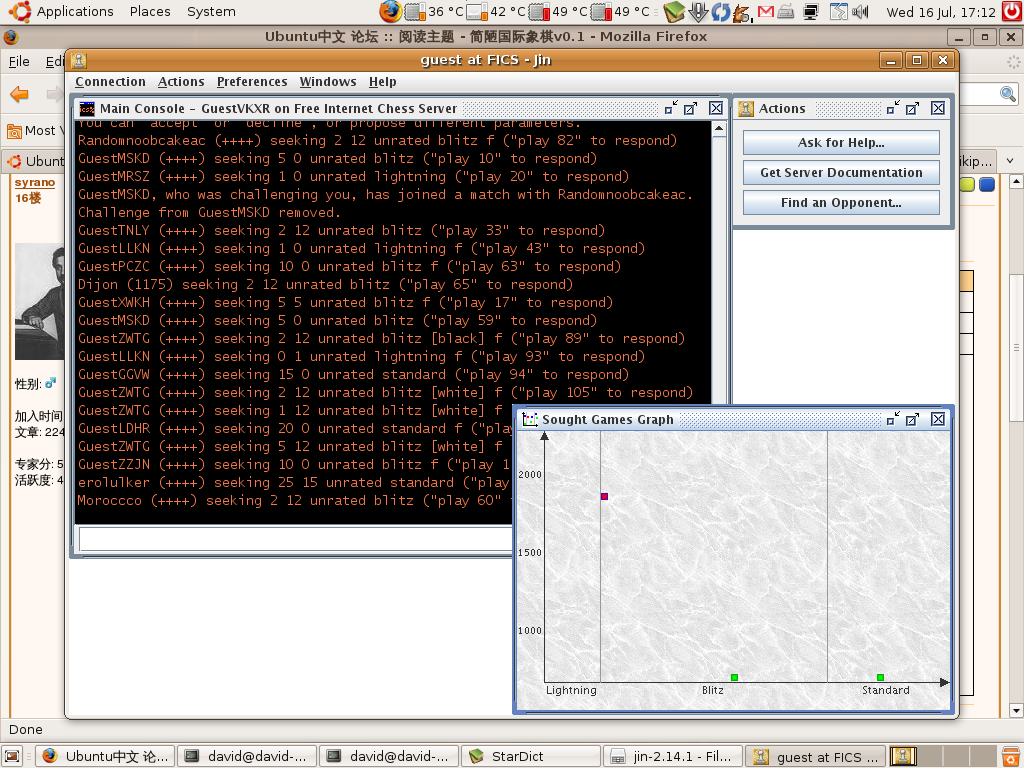The width and height of the screenshot is (1024, 768).
Task: Click the console command input field
Action: click(296, 539)
